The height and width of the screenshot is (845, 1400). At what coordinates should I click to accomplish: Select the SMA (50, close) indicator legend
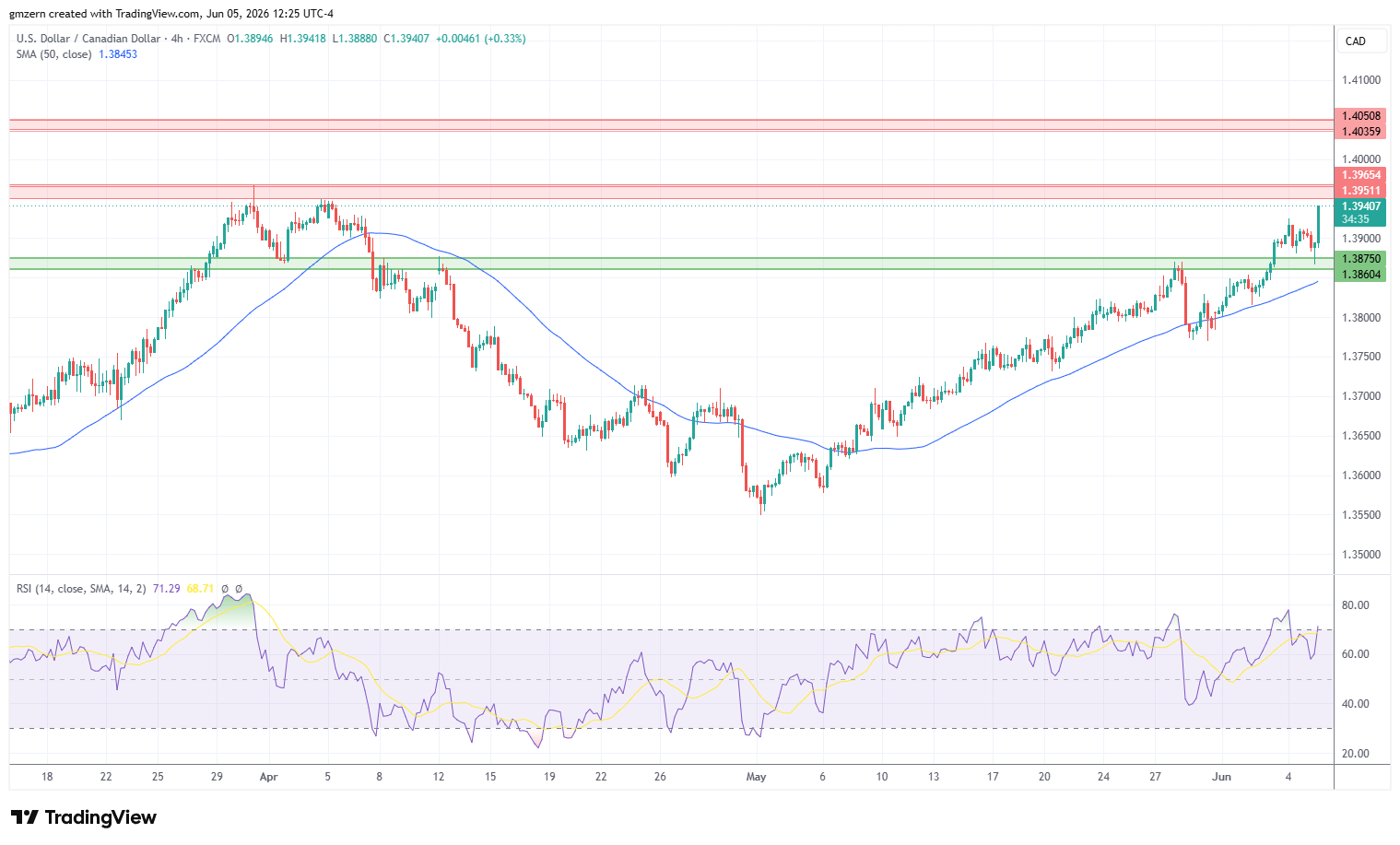pyautogui.click(x=53, y=54)
